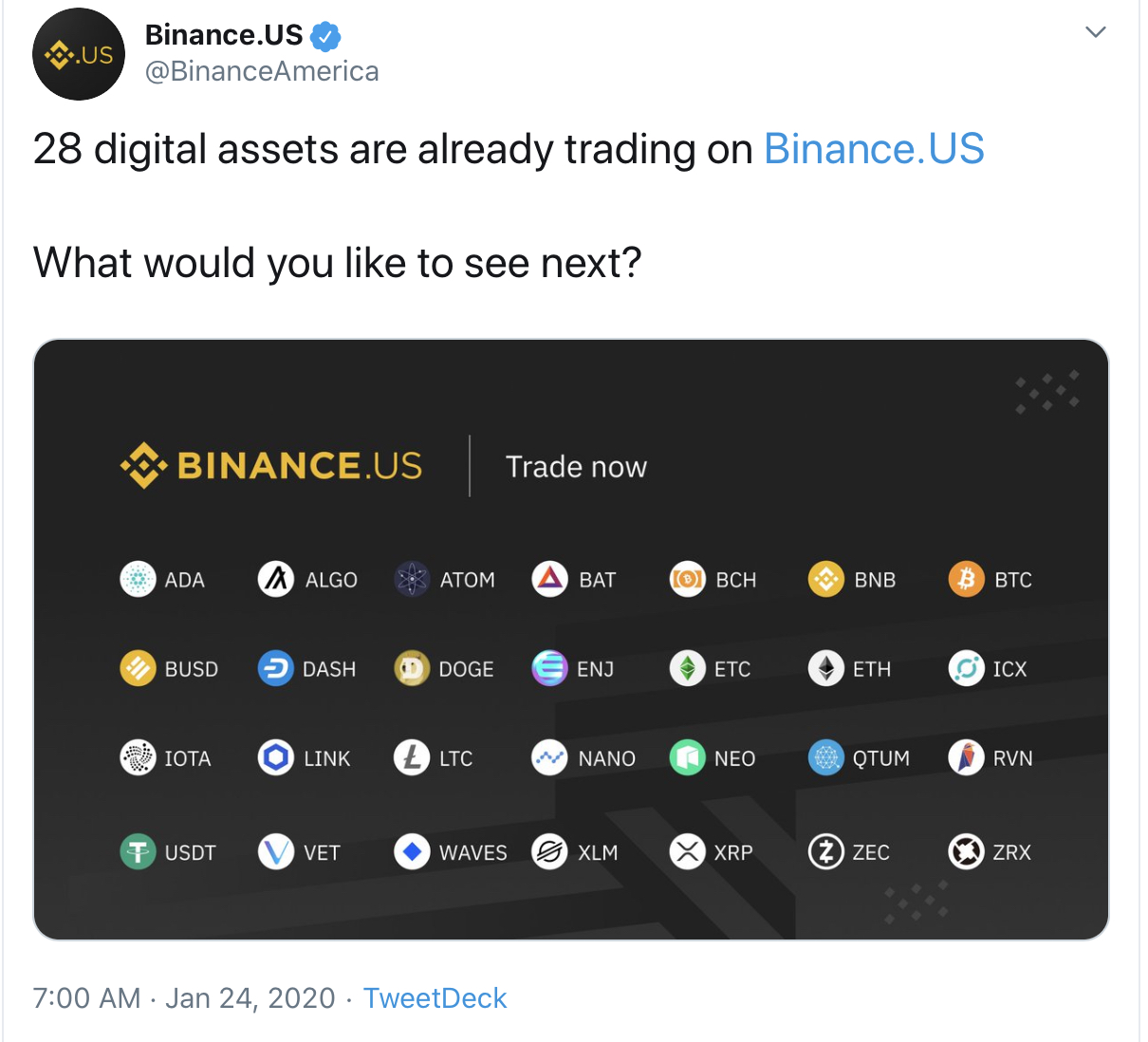This screenshot has height=1042, width=1148.
Task: Click the ETH diamond icon
Action: point(825,669)
